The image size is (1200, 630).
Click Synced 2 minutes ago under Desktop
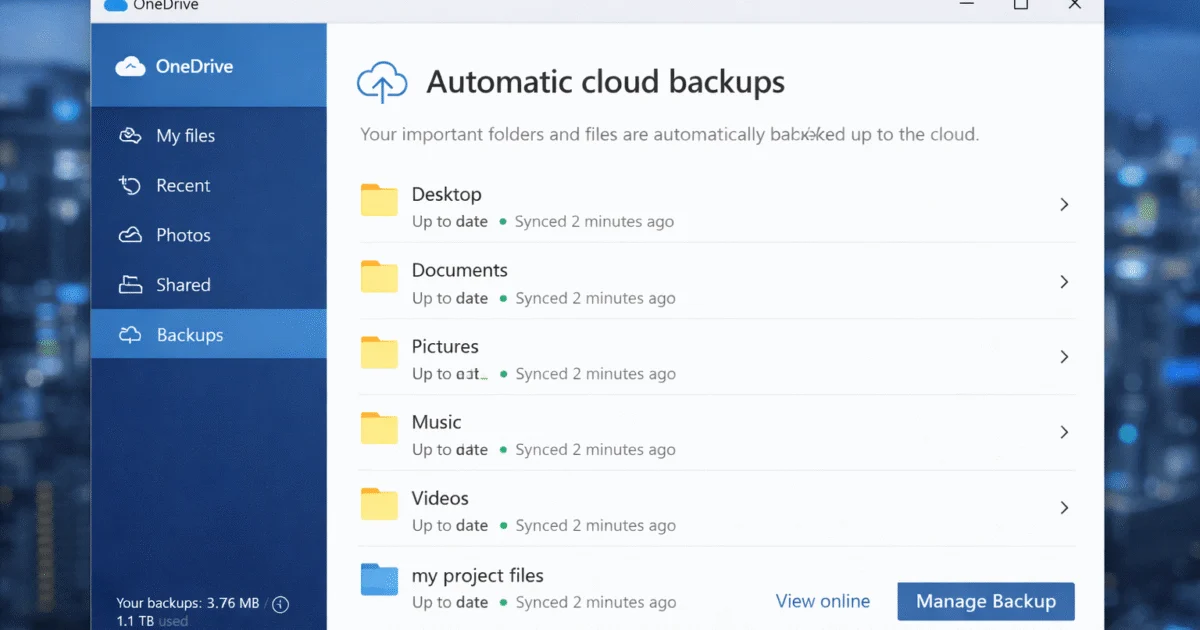[x=594, y=222]
